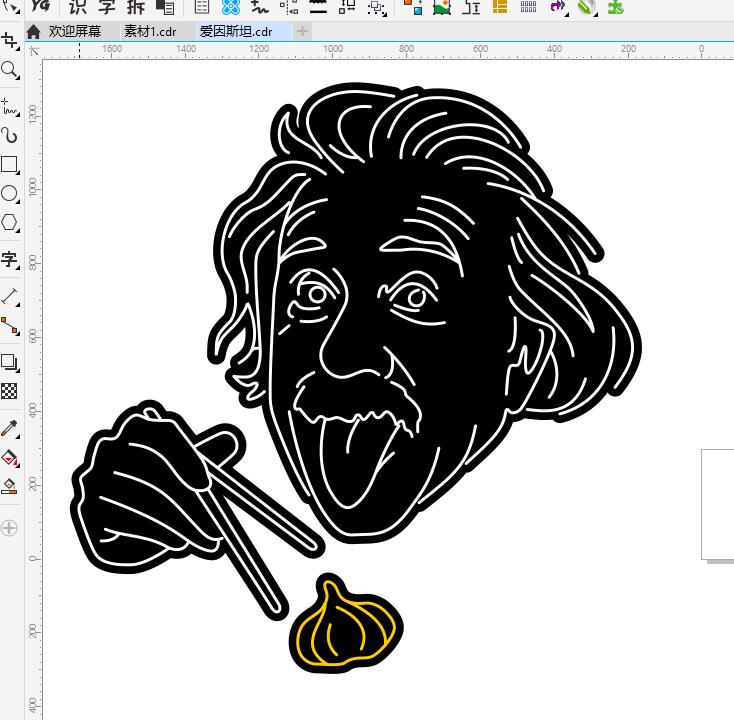
Task: Switch to the 欢迎屏幕 welcome tab
Action: [x=75, y=31]
